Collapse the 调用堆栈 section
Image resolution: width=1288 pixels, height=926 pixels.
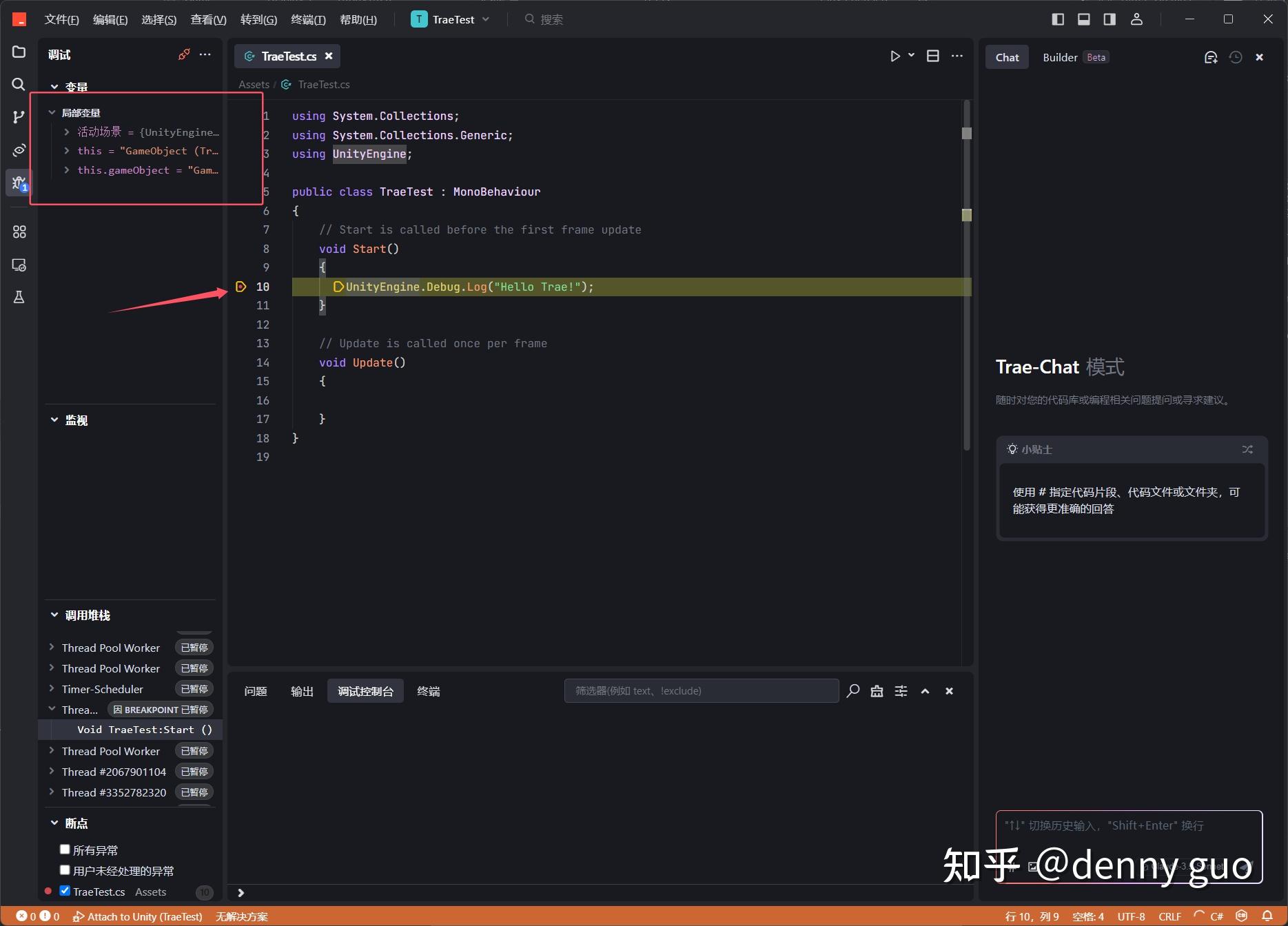point(54,615)
